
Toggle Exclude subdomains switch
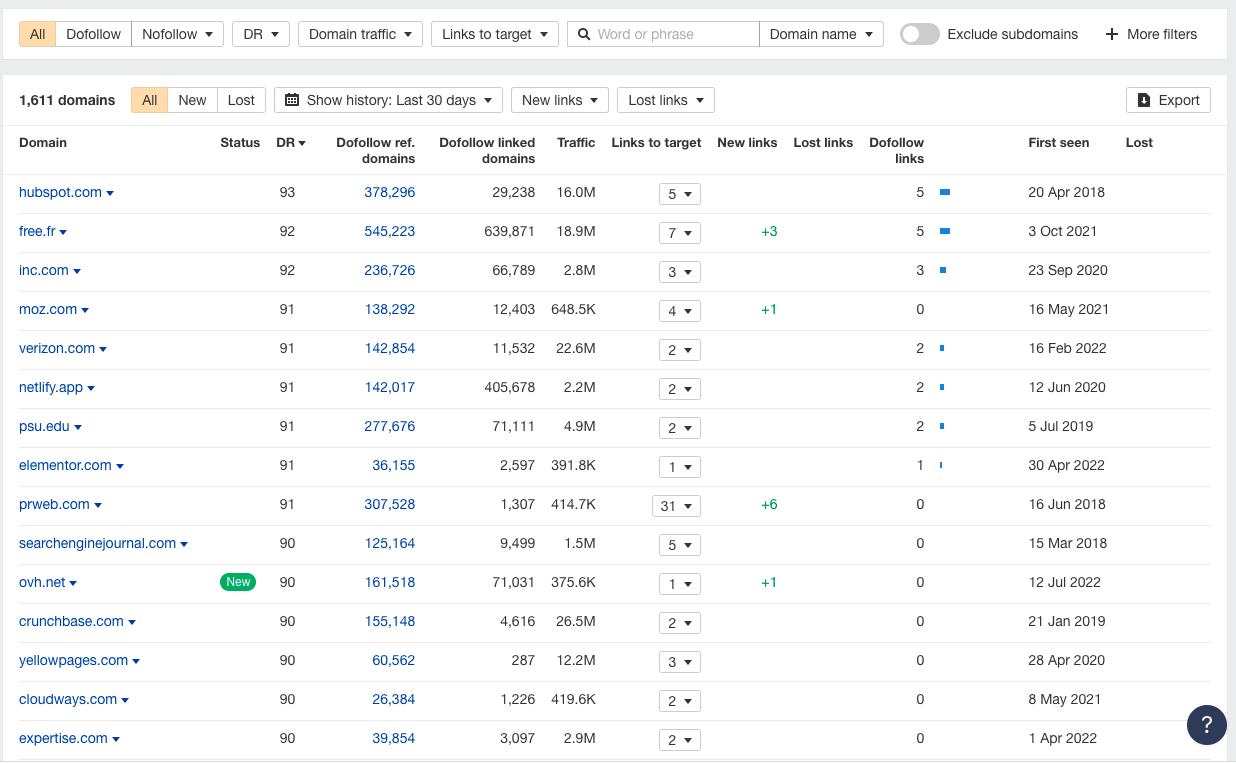pyautogui.click(x=920, y=34)
